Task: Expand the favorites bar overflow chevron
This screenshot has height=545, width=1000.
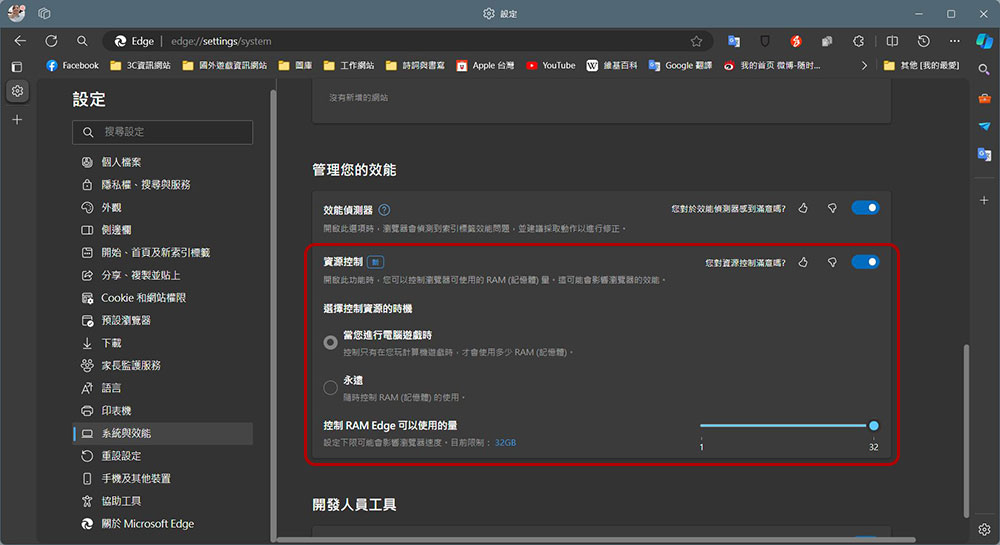Action: point(864,66)
